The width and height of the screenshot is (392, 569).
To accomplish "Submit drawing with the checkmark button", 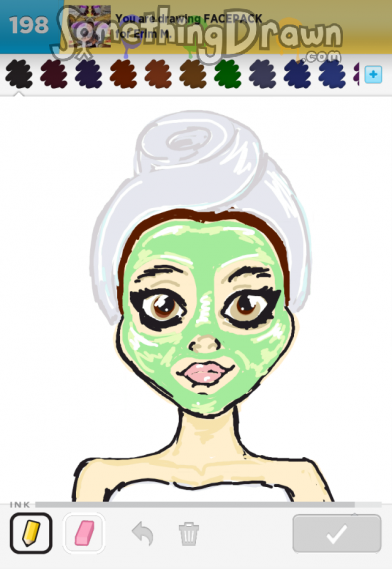I will 337,533.
